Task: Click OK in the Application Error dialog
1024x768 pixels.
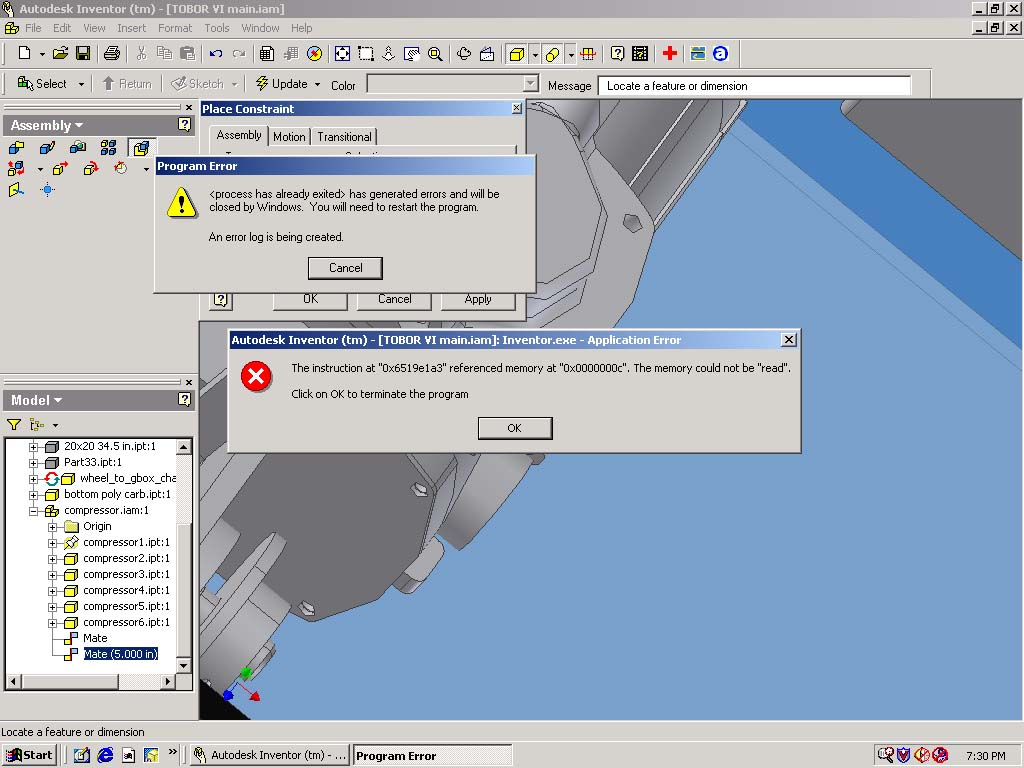Action: coord(515,428)
